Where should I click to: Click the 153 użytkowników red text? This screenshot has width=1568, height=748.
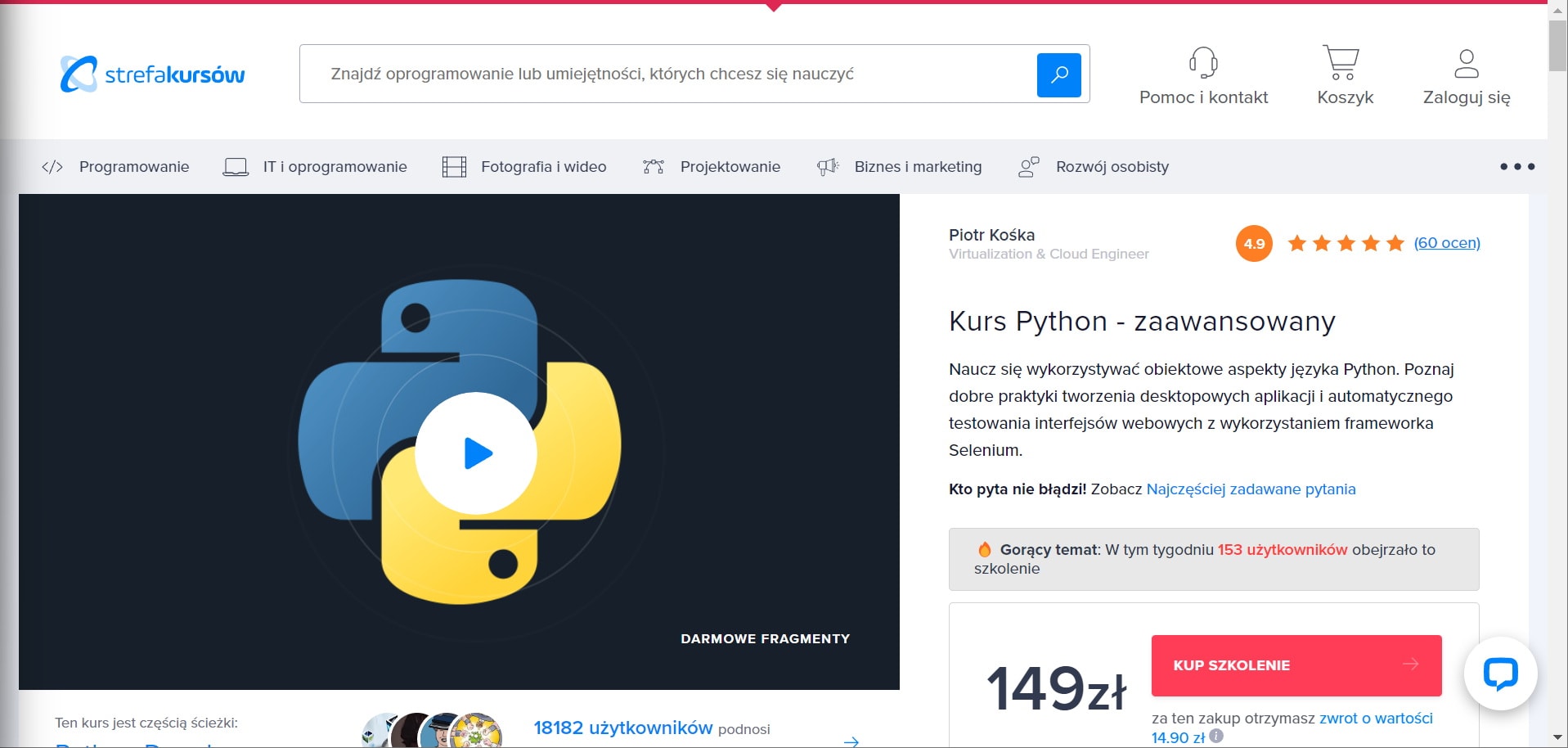point(1282,550)
